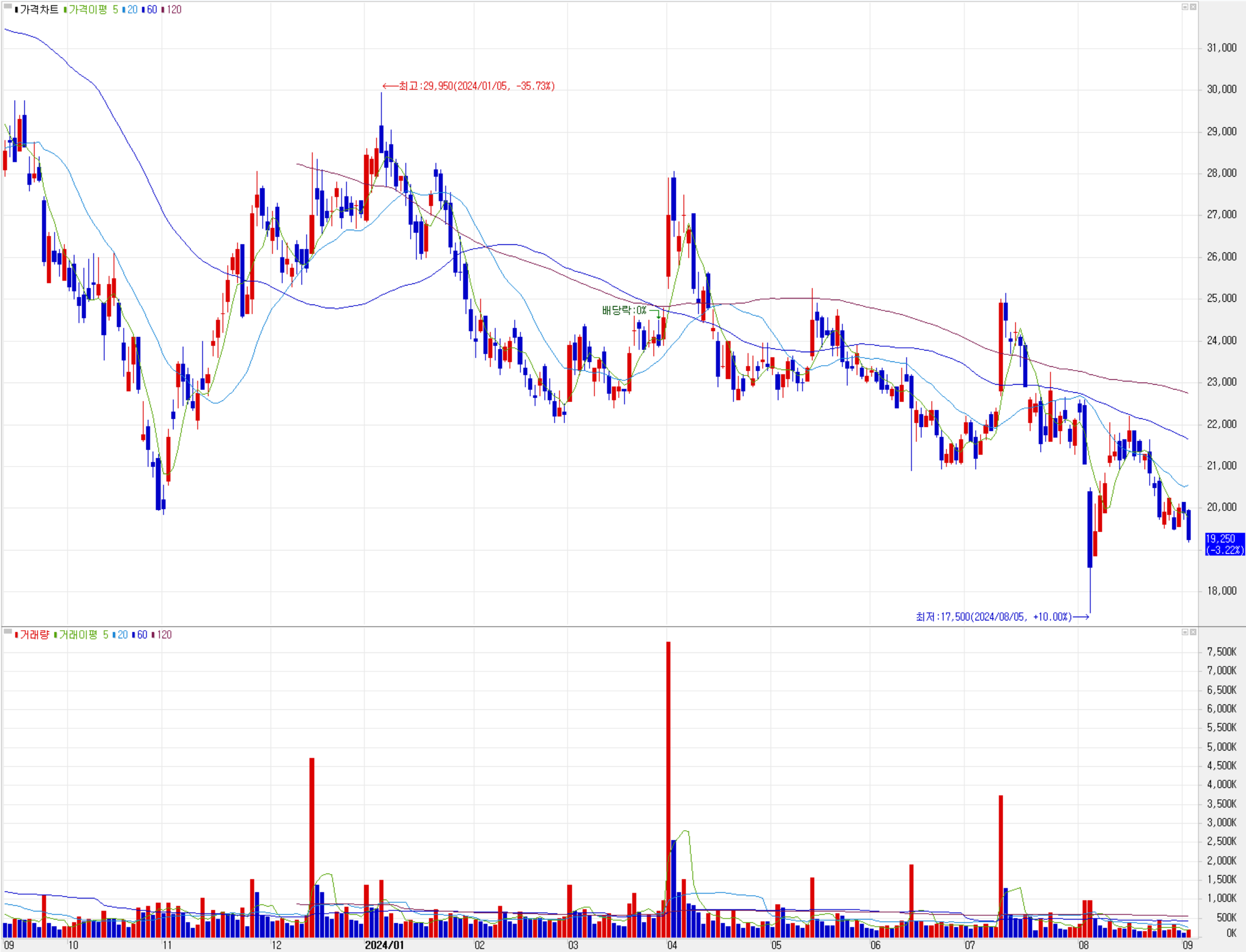This screenshot has width=1246, height=952.
Task: Toggle the 120-day price moving average legend
Action: 173,10
